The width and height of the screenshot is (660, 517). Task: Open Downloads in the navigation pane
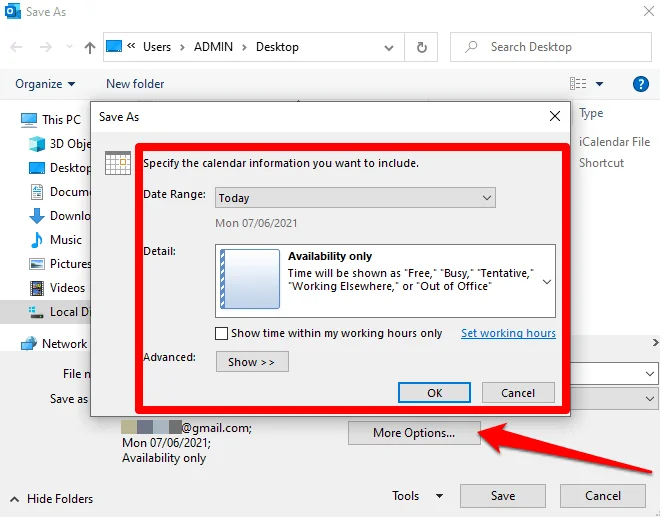tap(59, 216)
